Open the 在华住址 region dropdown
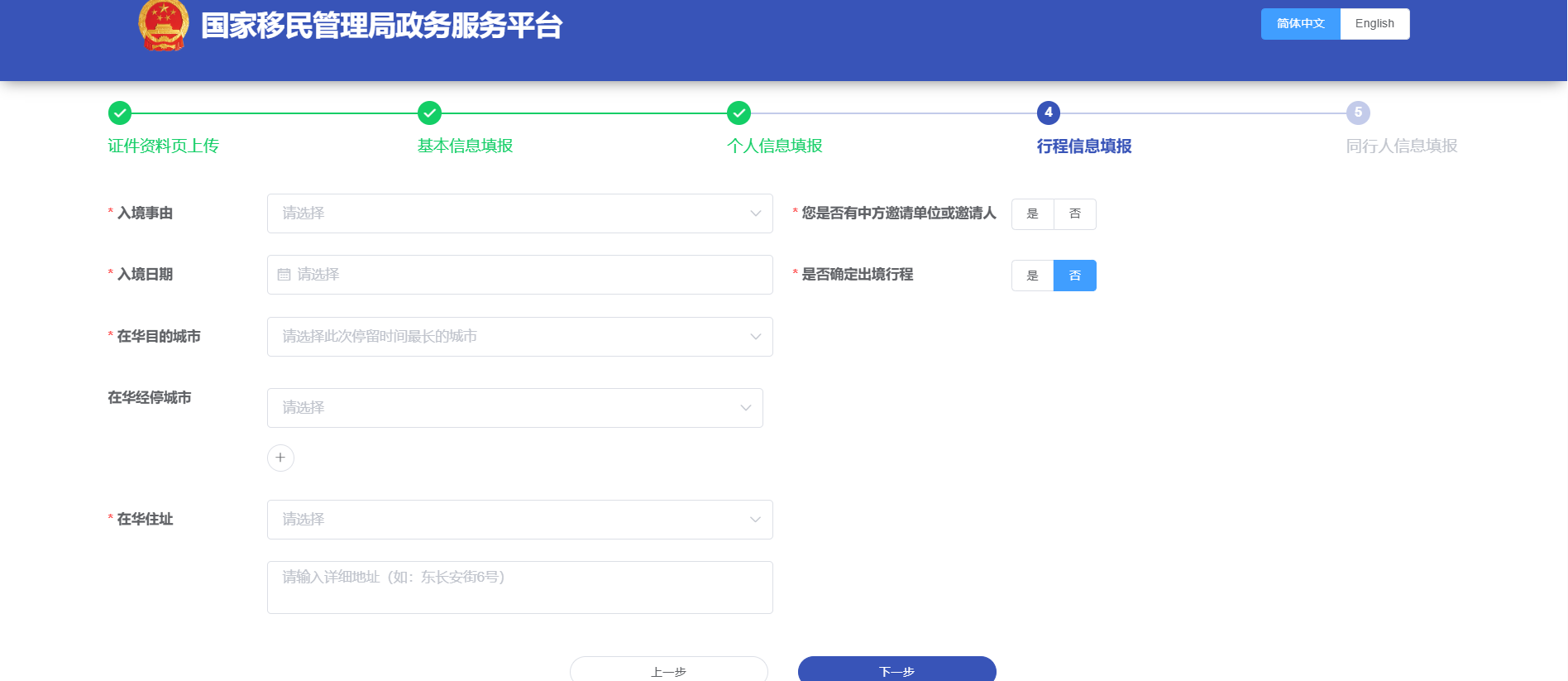The image size is (1568, 681). (x=520, y=520)
